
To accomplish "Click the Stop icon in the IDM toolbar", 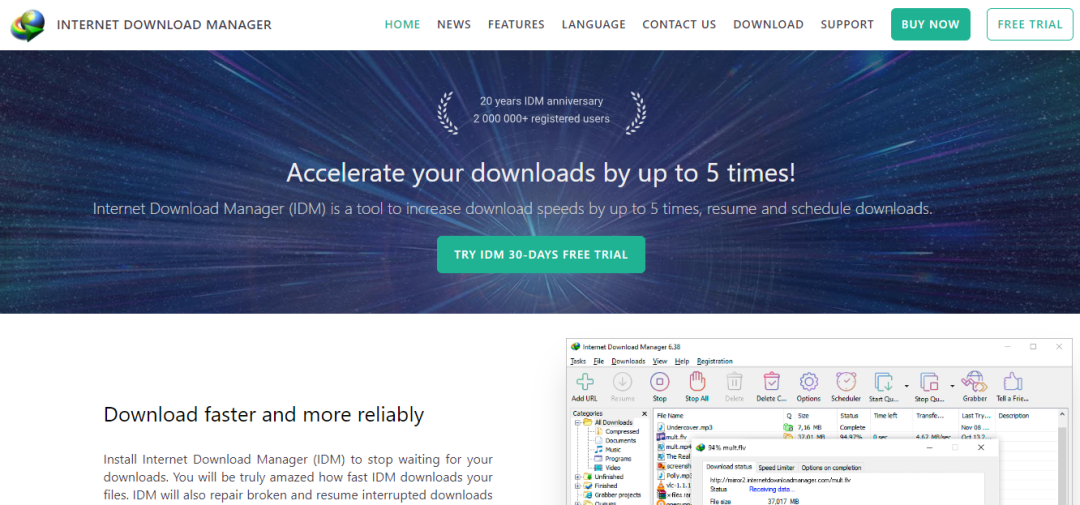I will [660, 382].
